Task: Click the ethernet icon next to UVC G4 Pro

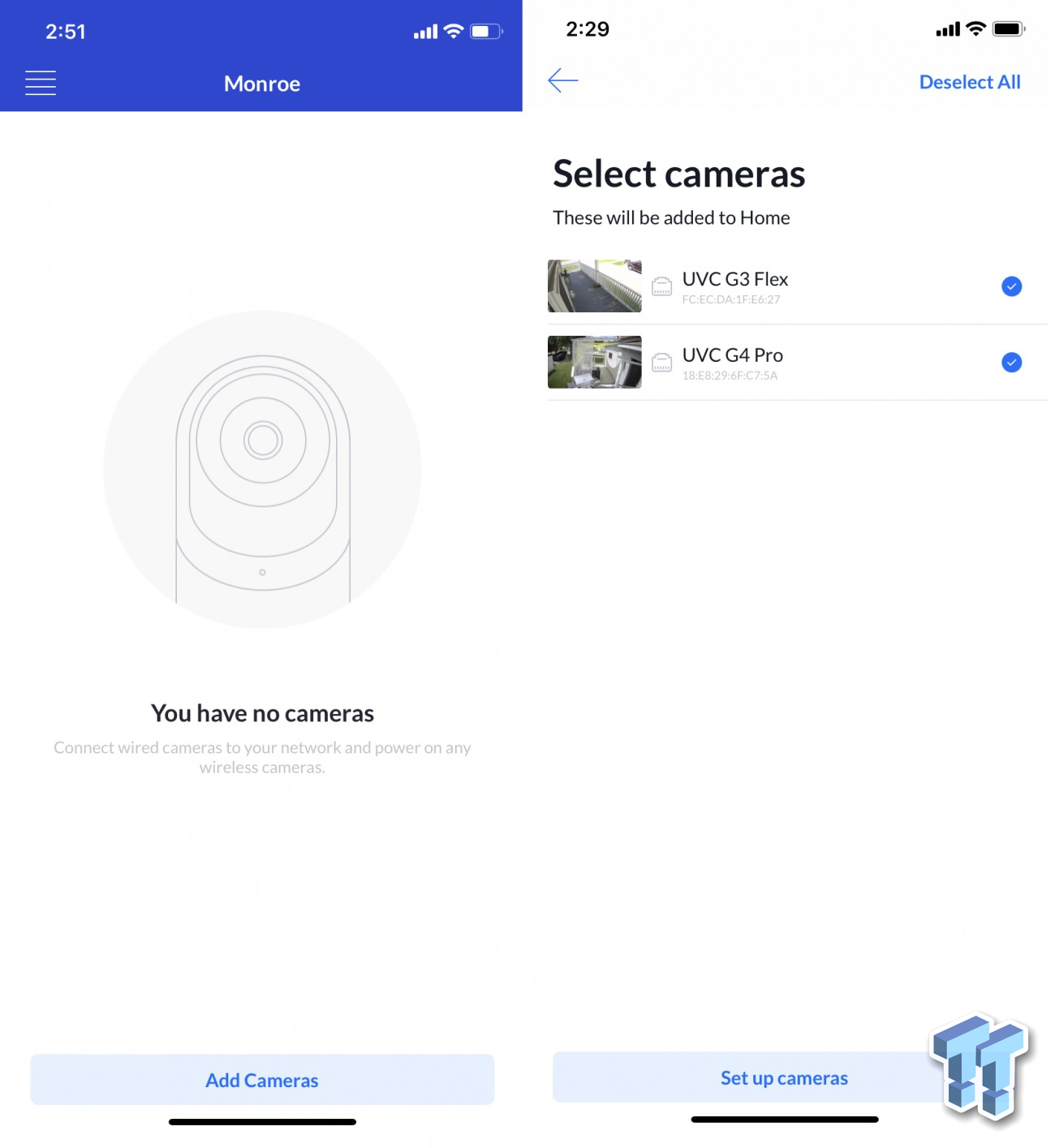Action: coord(661,363)
